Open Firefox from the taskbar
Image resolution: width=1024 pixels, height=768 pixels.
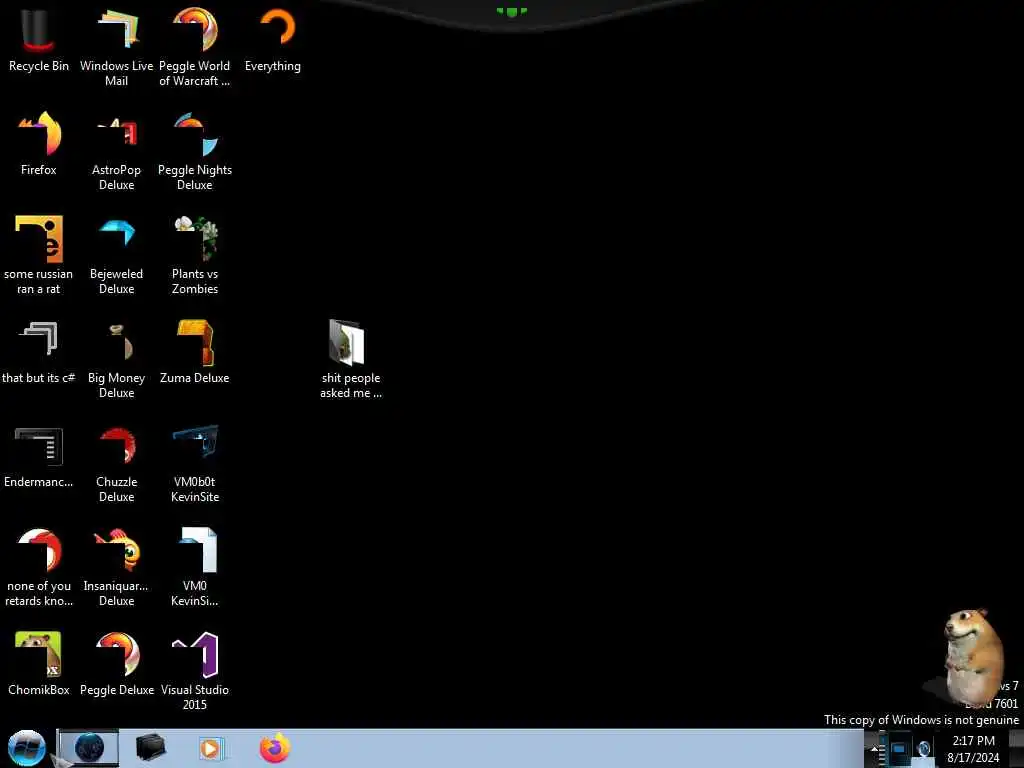pos(274,748)
